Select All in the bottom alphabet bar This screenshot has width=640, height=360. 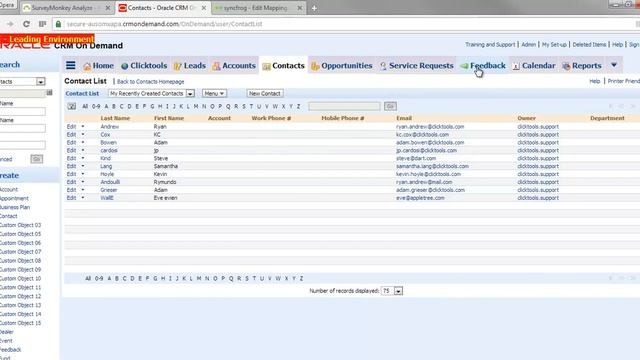[x=88, y=278]
